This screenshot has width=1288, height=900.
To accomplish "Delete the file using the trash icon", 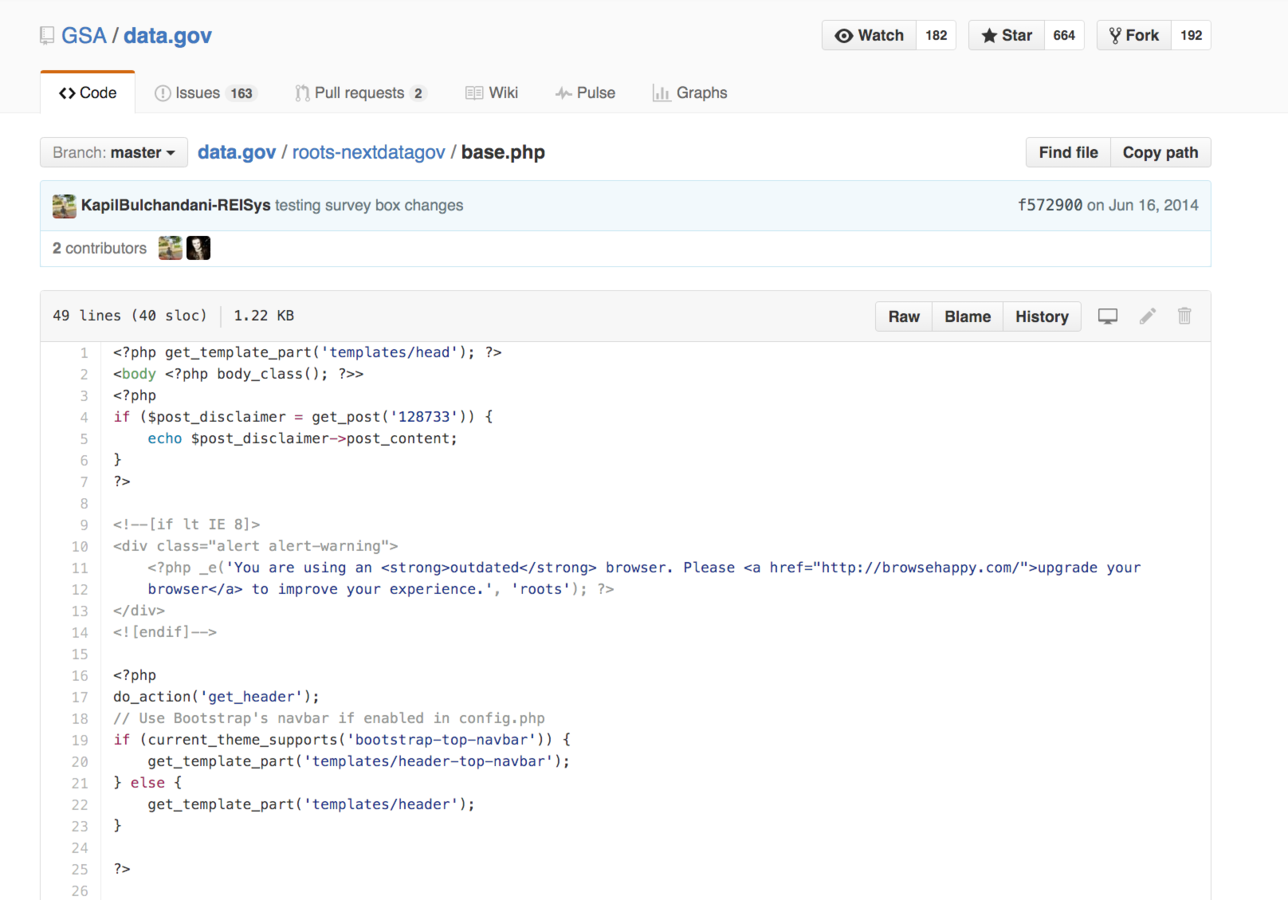I will [1184, 316].
